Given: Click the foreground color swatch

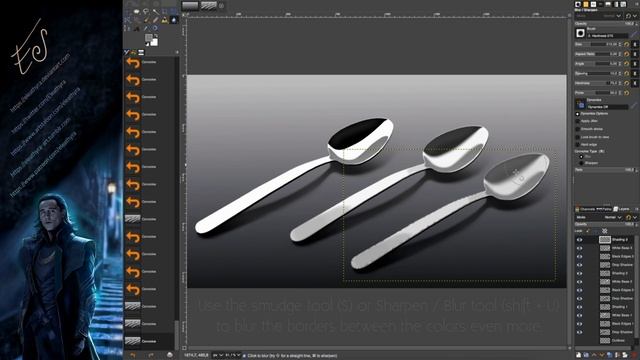Looking at the screenshot, I should 149,38.
